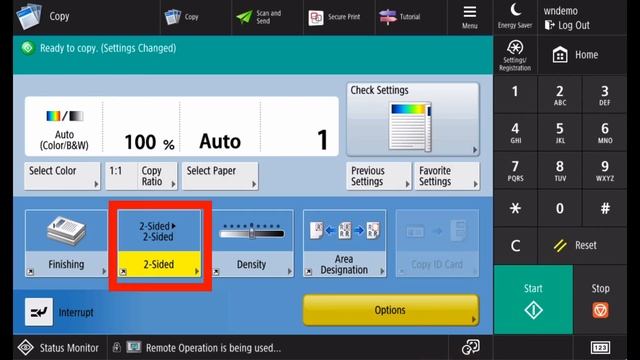Tap keypad digit 1
The height and width of the screenshot is (360, 640).
coord(515,94)
